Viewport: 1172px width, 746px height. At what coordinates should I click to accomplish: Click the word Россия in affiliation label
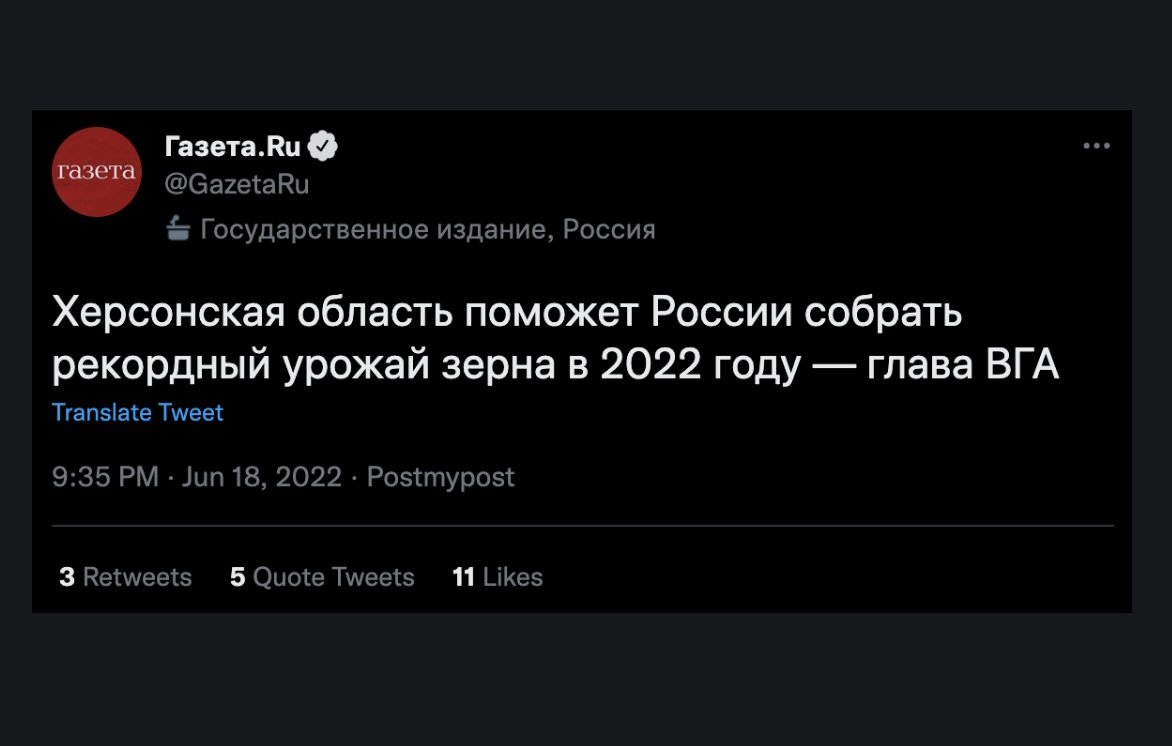point(609,229)
